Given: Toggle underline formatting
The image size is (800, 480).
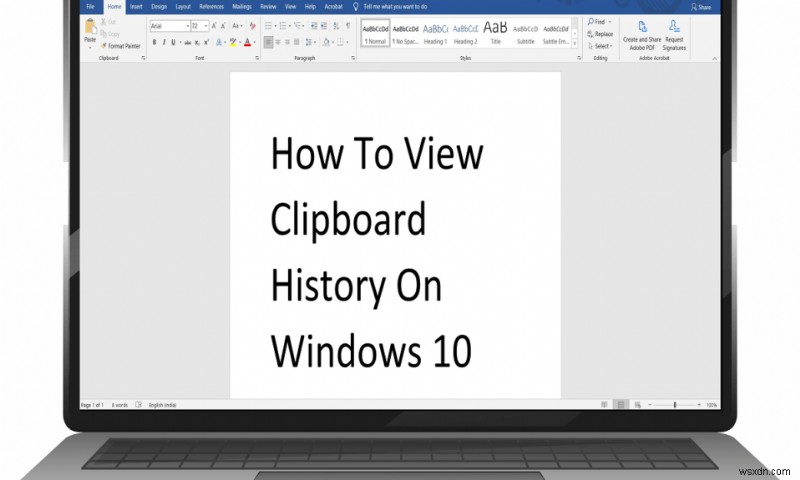Looking at the screenshot, I should click(x=173, y=42).
